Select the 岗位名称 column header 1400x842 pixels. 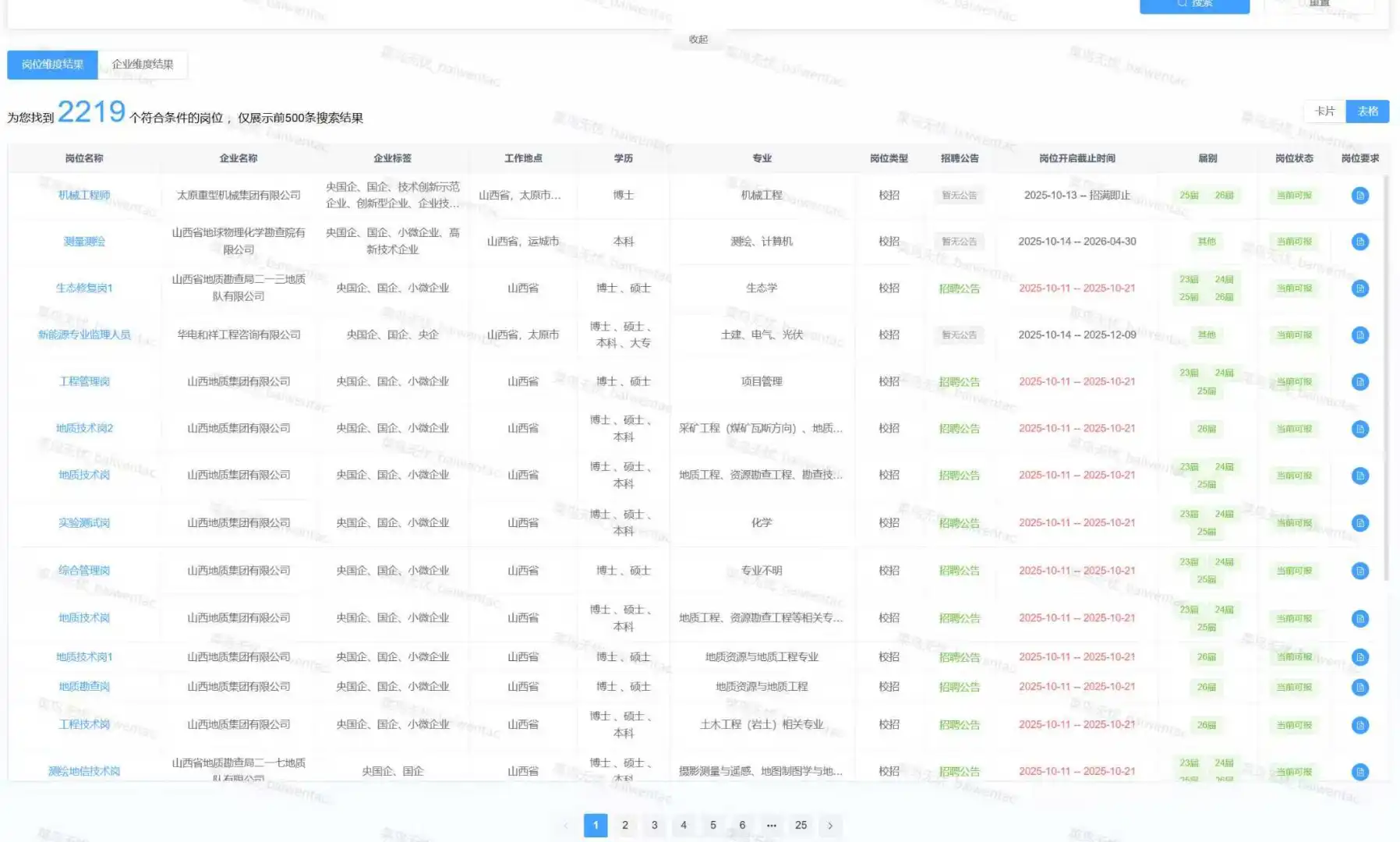tap(84, 158)
